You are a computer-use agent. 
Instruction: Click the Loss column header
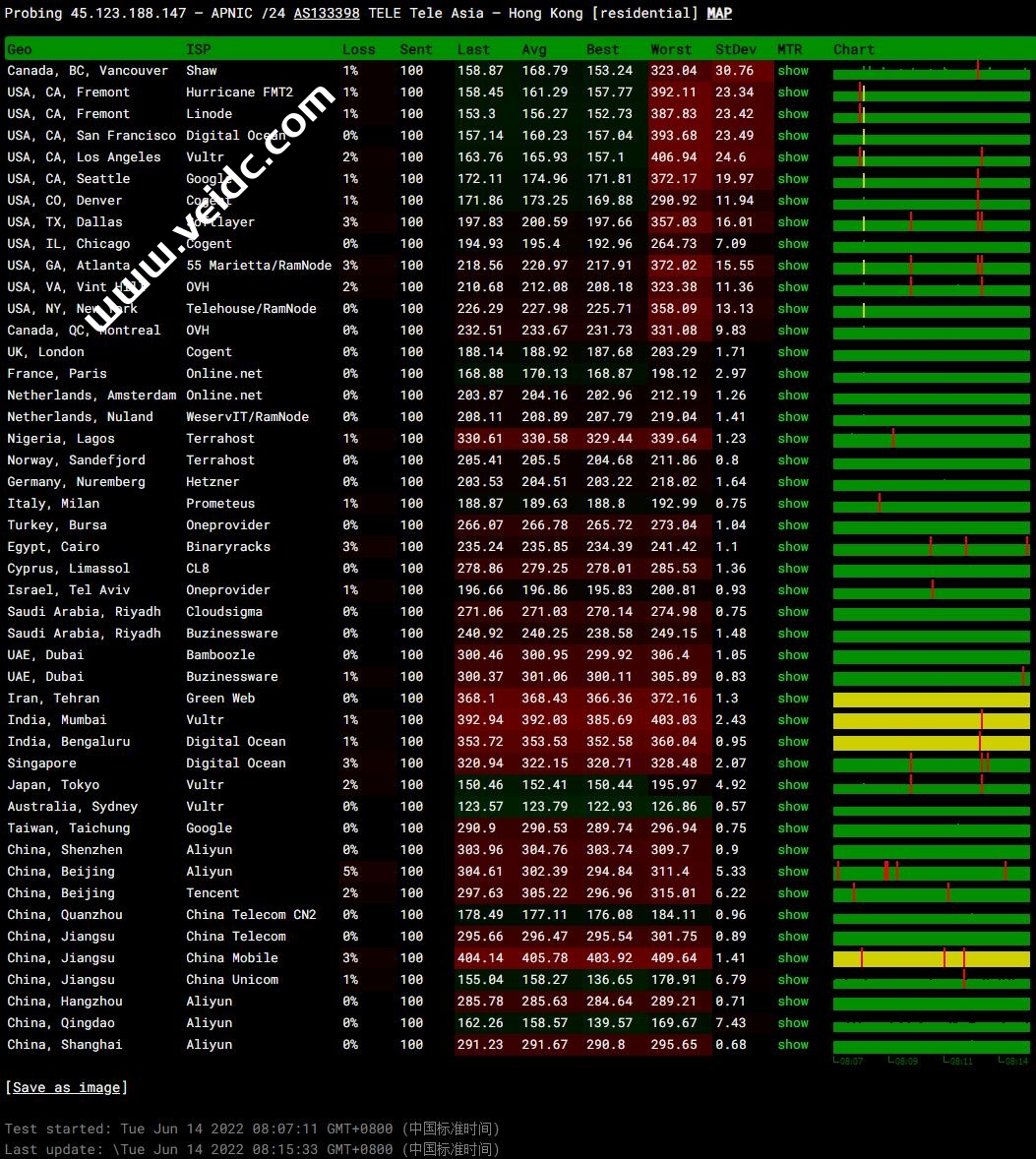(358, 49)
